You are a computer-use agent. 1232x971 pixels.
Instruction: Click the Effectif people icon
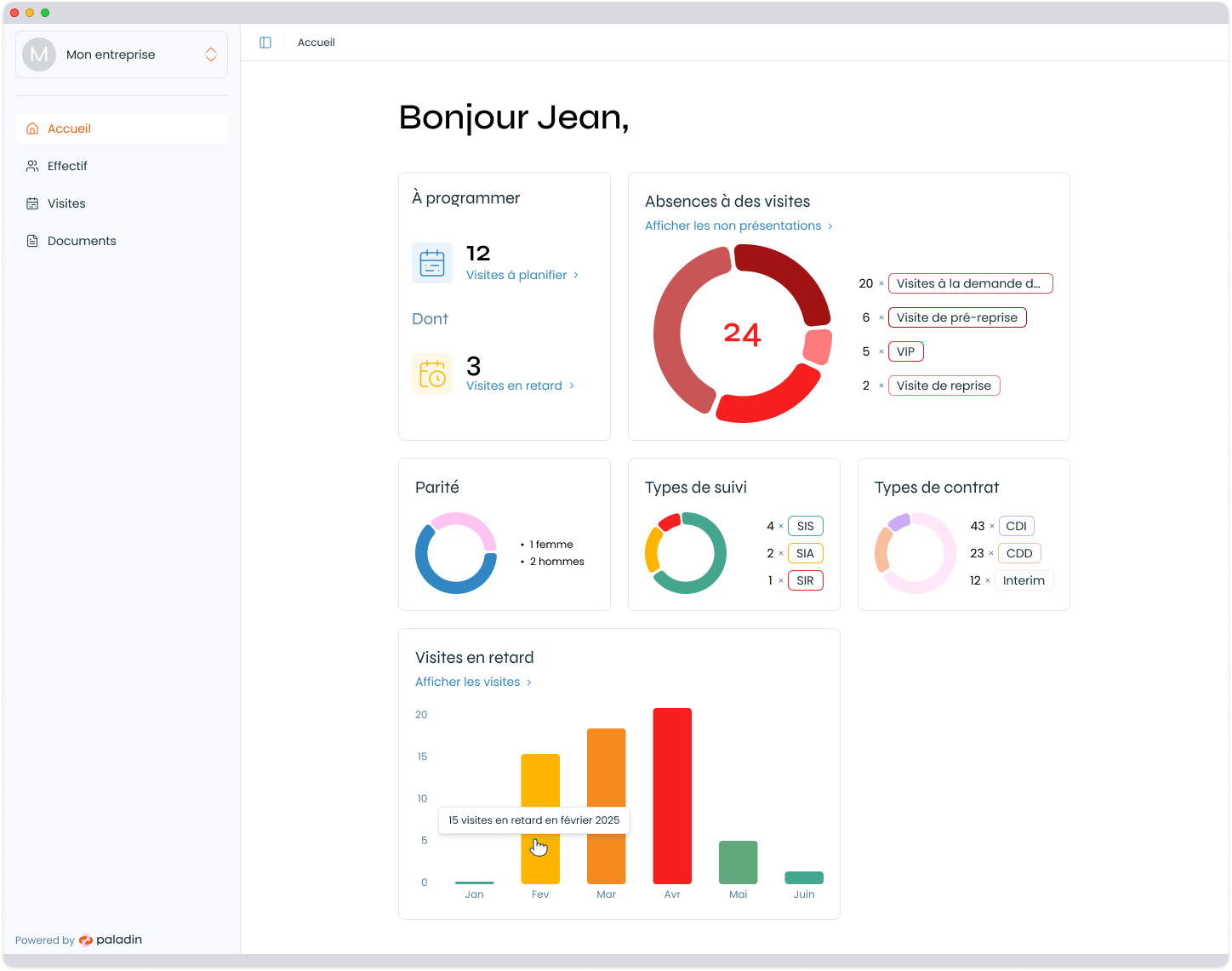tap(32, 166)
